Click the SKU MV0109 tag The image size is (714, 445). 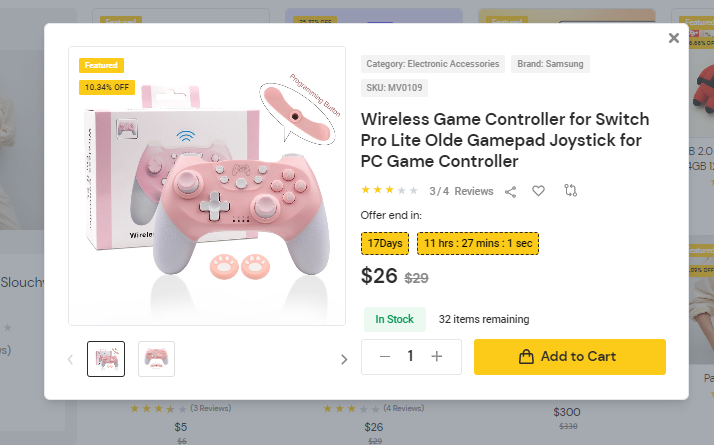[x=392, y=87]
